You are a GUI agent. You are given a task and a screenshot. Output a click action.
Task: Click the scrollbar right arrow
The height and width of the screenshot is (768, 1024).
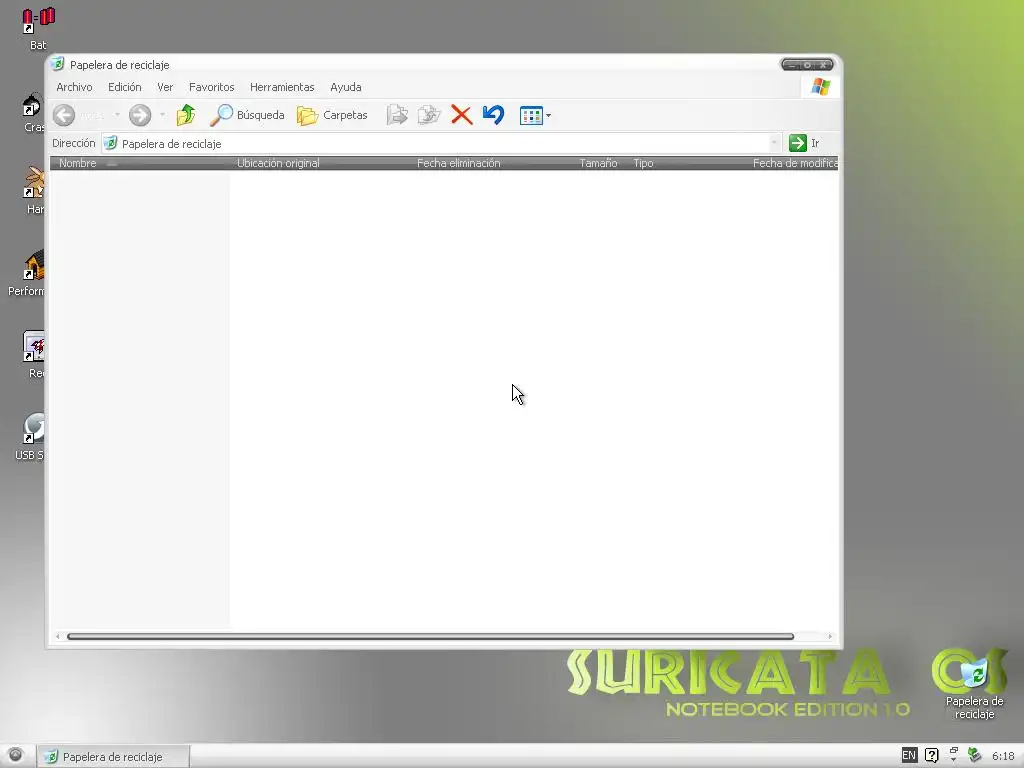point(830,636)
